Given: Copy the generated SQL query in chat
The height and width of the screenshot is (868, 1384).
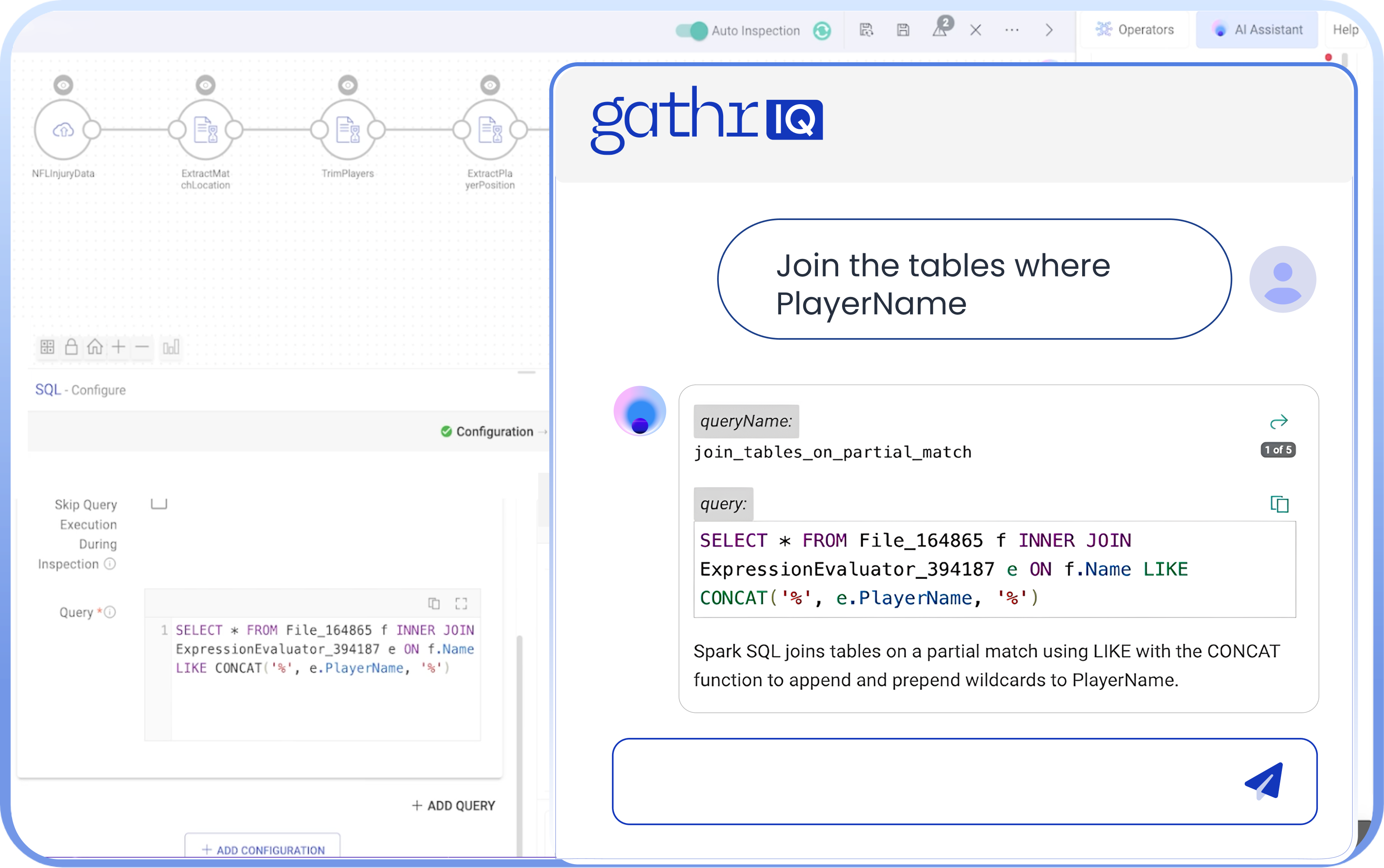Looking at the screenshot, I should point(1279,504).
